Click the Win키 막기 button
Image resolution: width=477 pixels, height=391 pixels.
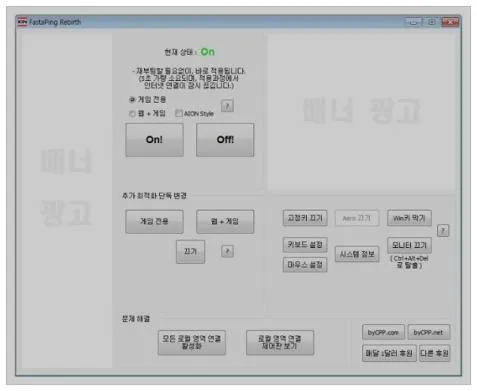[409, 218]
